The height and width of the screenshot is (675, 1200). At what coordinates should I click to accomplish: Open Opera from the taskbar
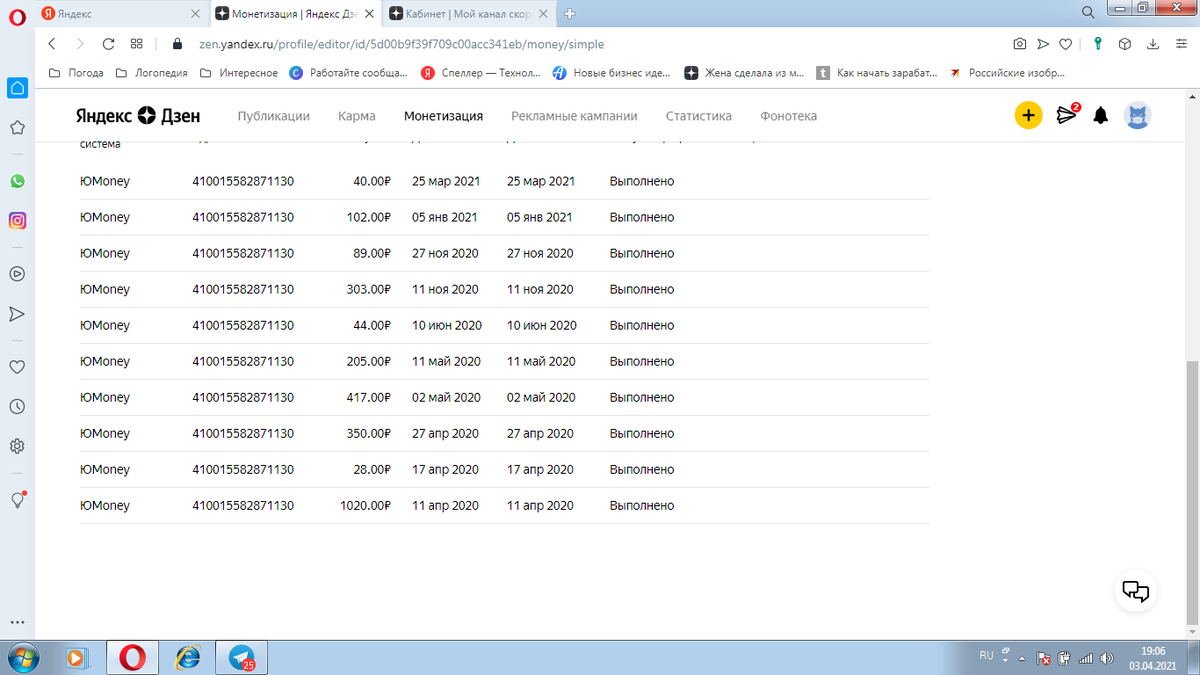coord(132,658)
